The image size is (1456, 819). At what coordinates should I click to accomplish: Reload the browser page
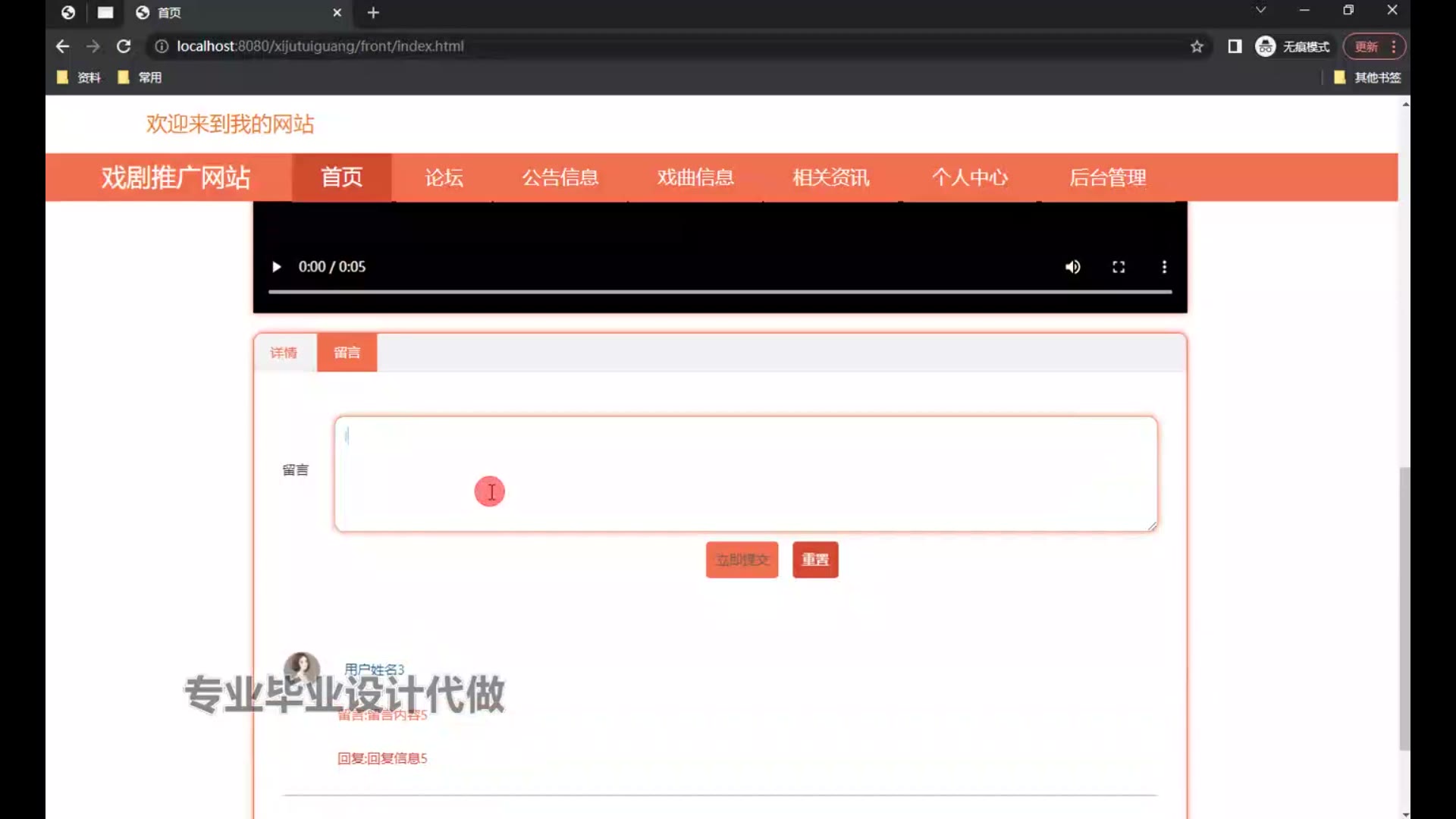coord(124,46)
